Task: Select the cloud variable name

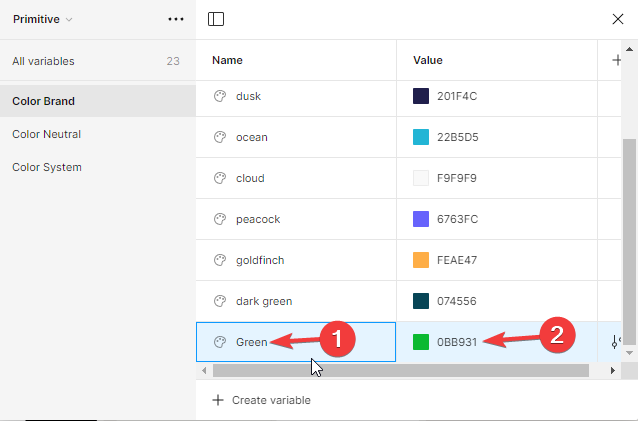Action: point(250,178)
